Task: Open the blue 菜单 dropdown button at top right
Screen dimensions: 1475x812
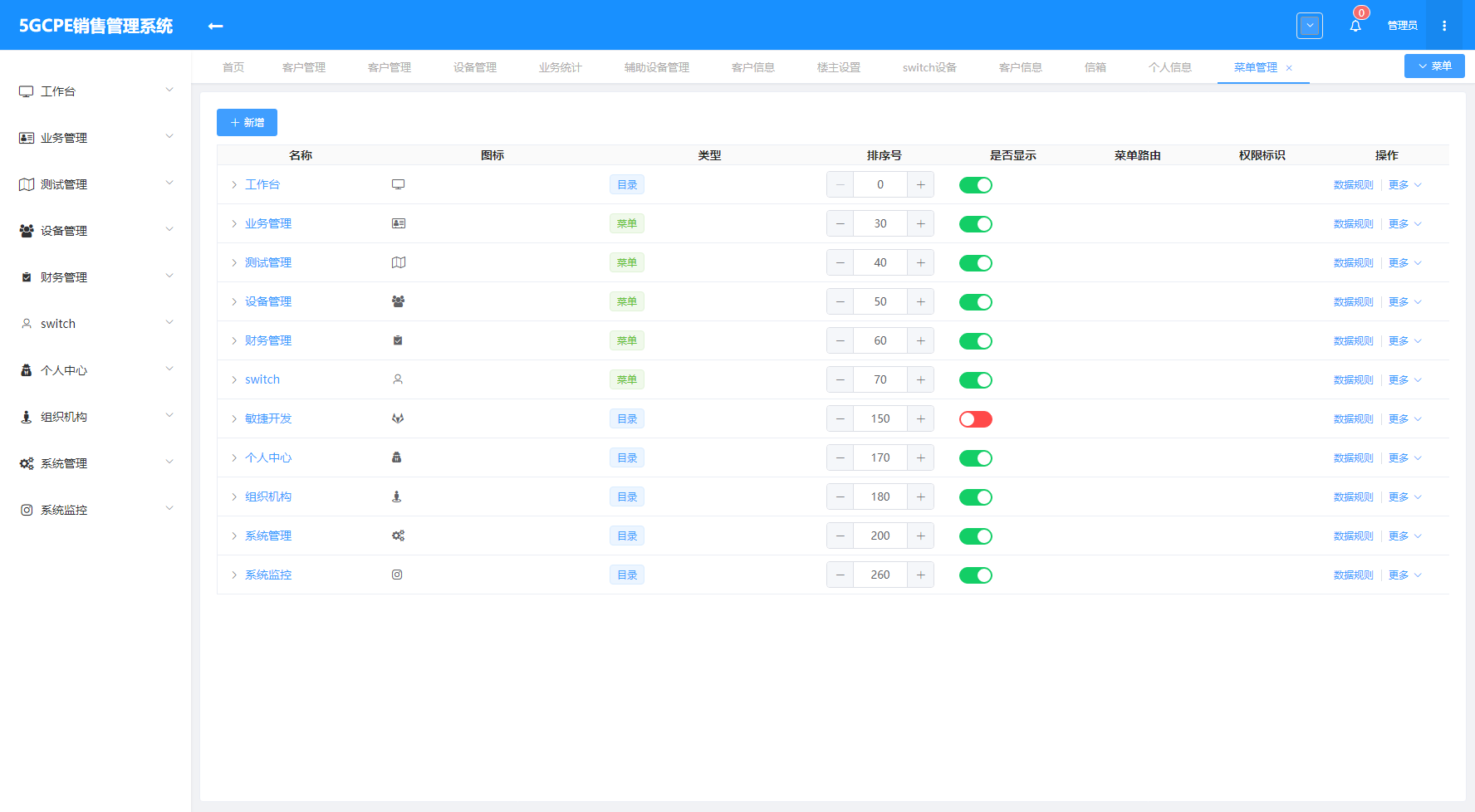Action: click(x=1433, y=66)
